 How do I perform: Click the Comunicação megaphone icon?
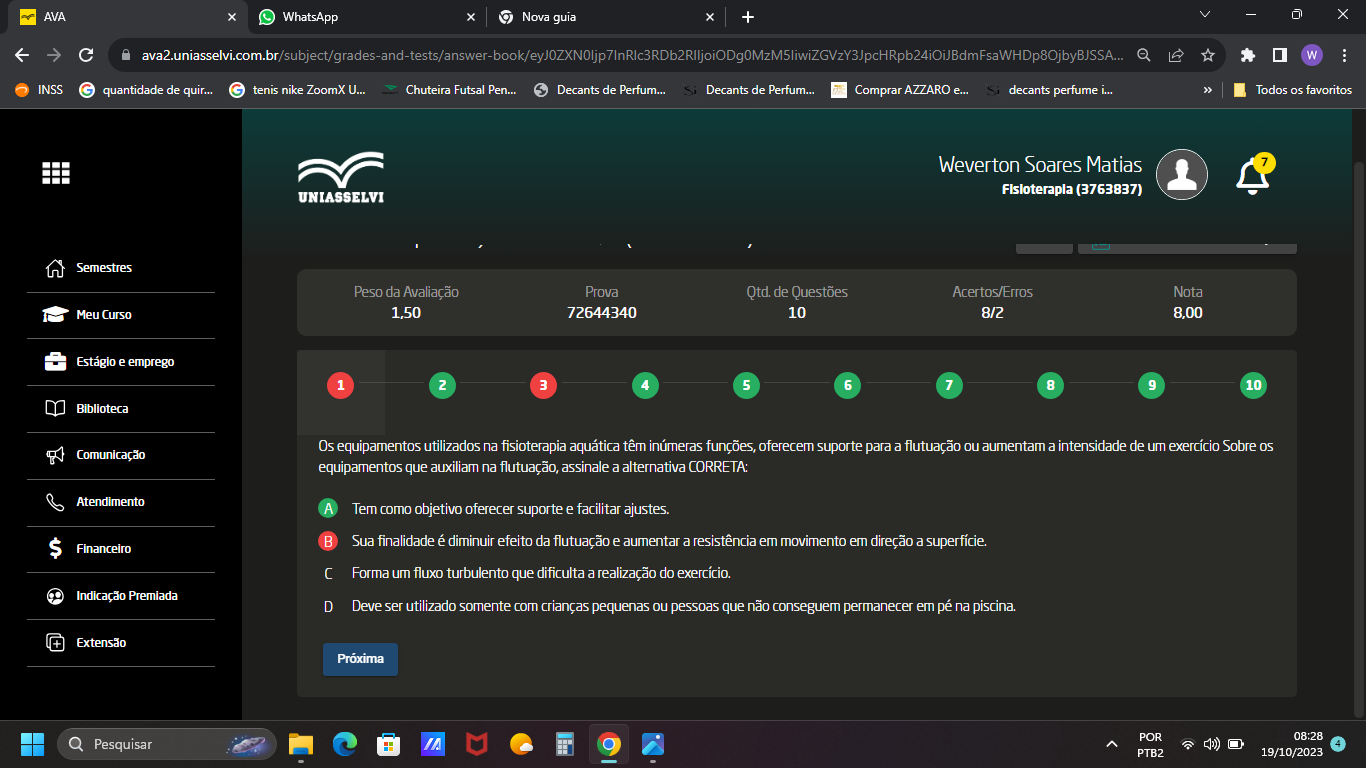[56, 455]
